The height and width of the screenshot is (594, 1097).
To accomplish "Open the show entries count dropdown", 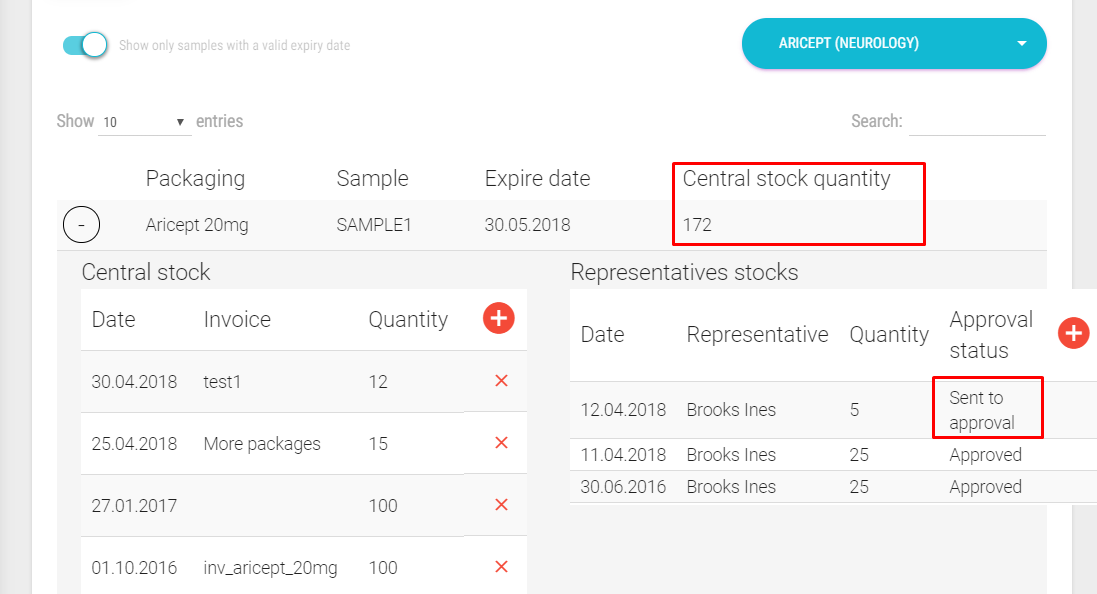I will [x=145, y=122].
